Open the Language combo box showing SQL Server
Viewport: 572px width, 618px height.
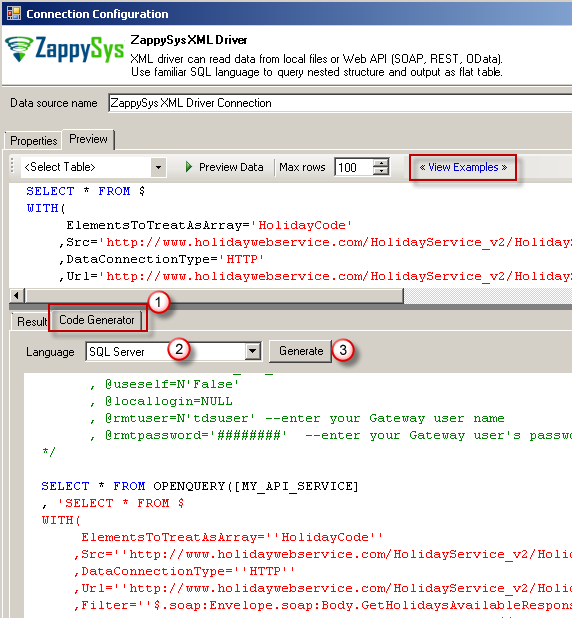coord(173,351)
